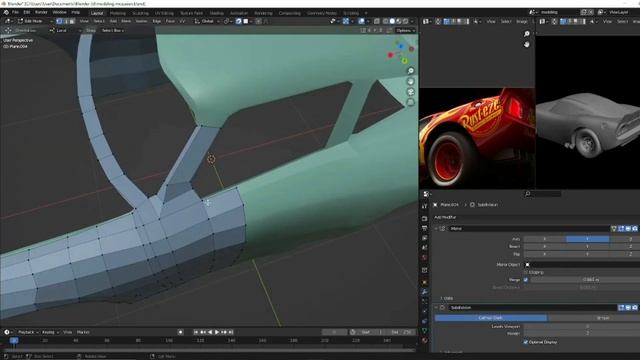Click the image editor pan hand icon
Viewport: 640px width, 360px height.
click(527, 44)
